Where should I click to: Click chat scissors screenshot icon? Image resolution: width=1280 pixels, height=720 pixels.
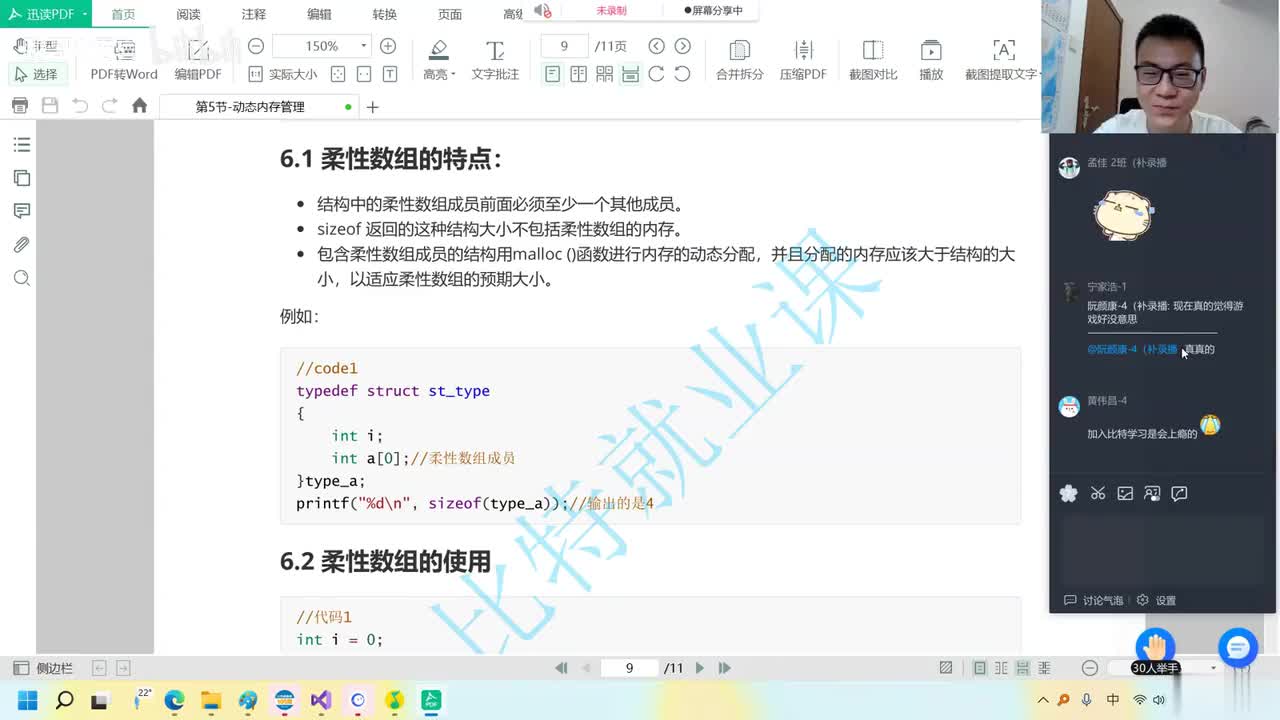[1098, 493]
